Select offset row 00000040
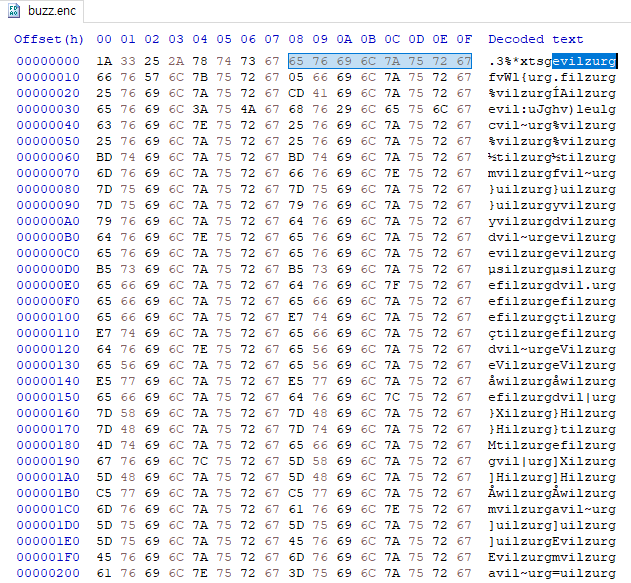This screenshot has width=631, height=583. [x=48, y=125]
